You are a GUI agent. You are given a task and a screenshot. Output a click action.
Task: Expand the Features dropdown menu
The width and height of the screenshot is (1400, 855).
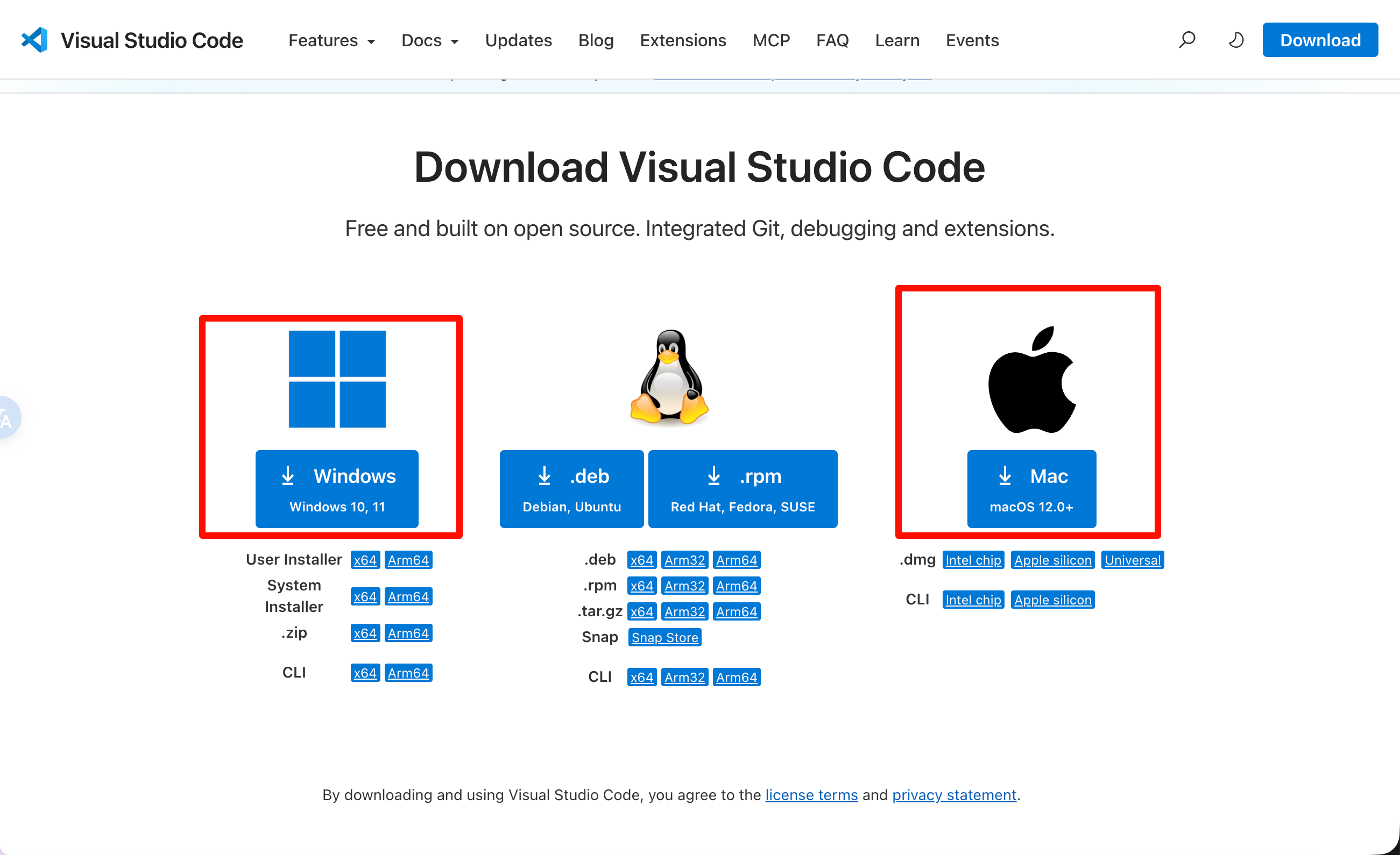(332, 40)
